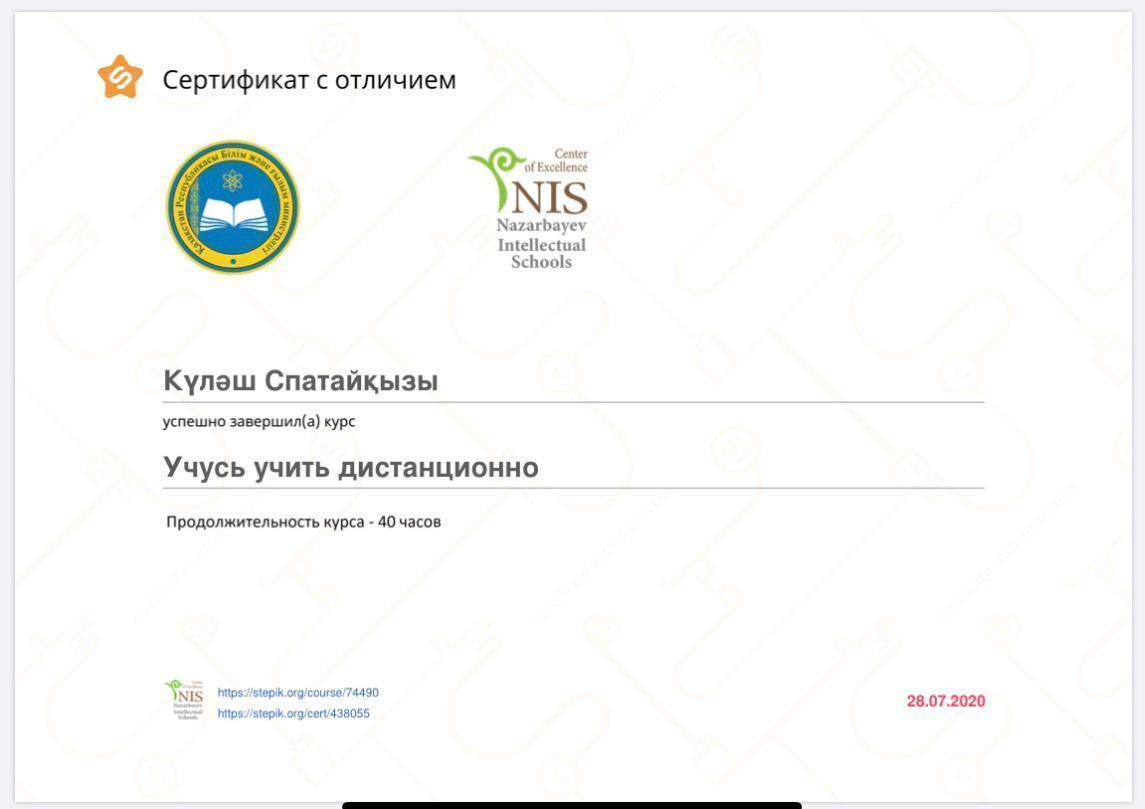
Task: Click the small NIS logo beside the links
Action: 184,700
